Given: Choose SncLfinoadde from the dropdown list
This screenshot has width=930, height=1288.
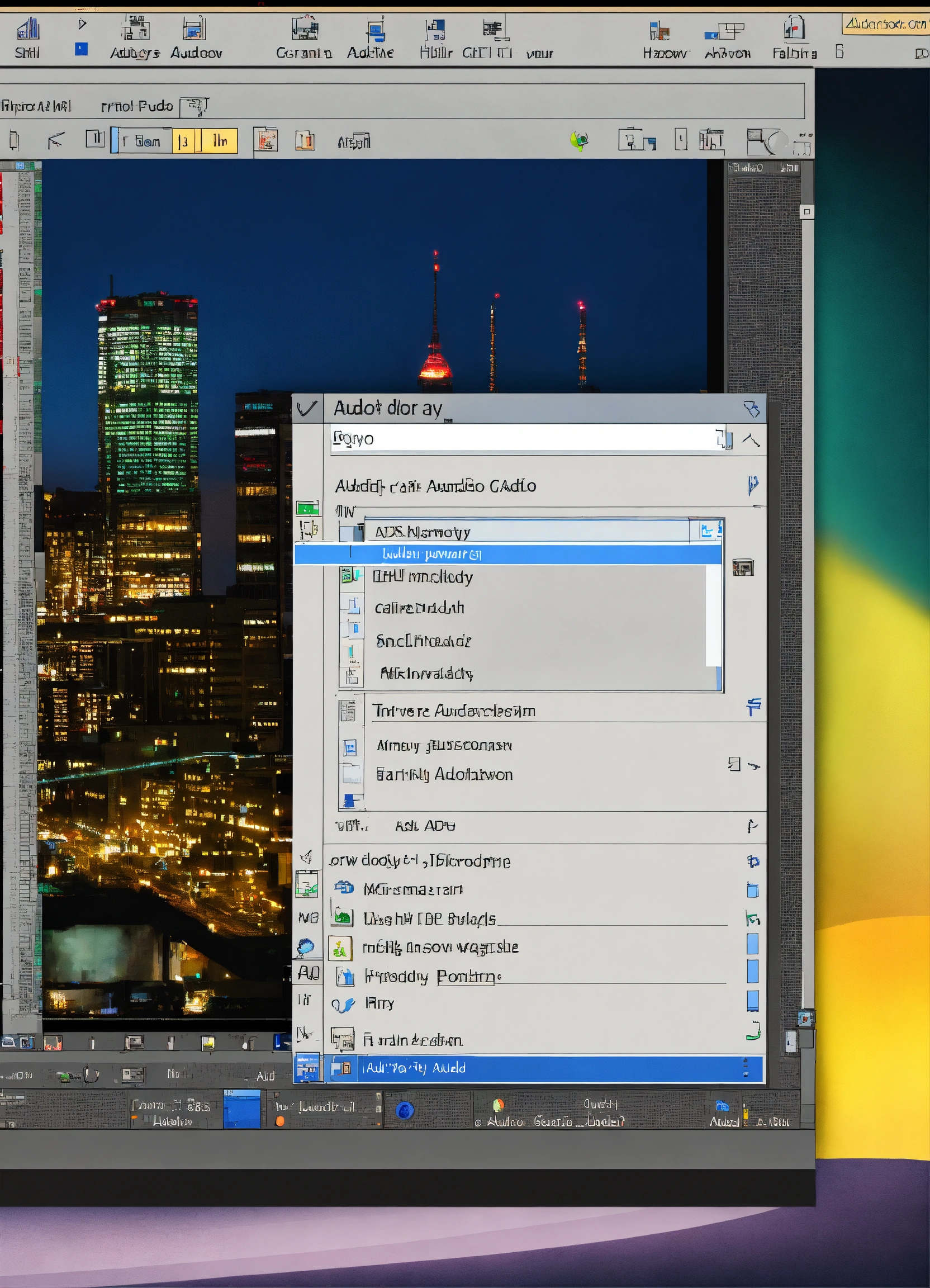Looking at the screenshot, I should coord(423,641).
